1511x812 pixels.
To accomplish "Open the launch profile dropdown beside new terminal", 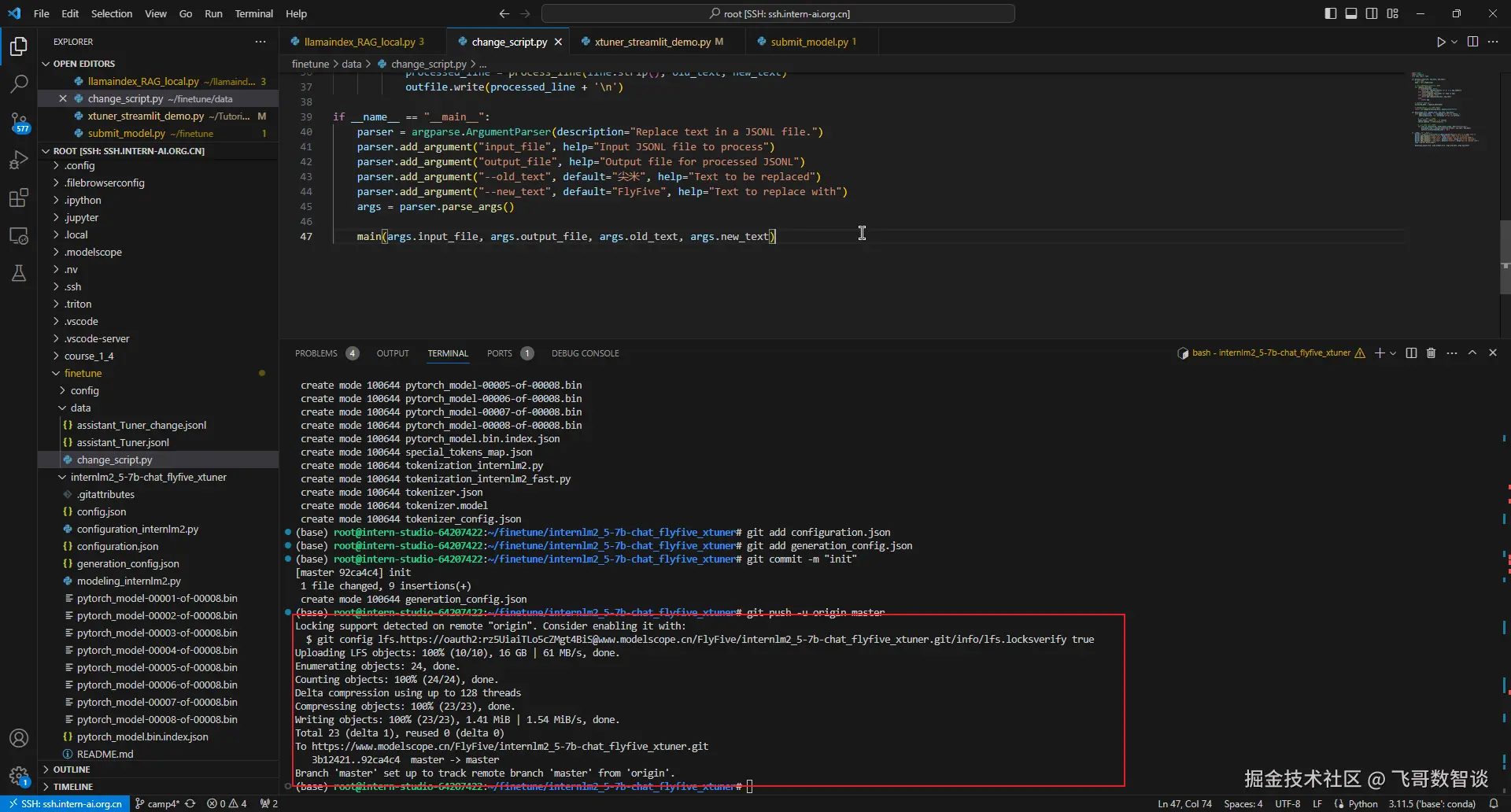I will click(1393, 353).
